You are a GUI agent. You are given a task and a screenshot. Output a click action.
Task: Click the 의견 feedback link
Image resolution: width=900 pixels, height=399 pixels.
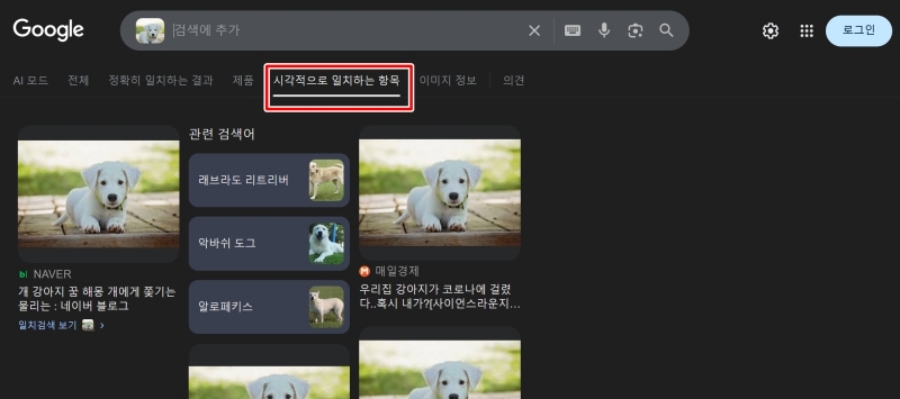pos(514,80)
